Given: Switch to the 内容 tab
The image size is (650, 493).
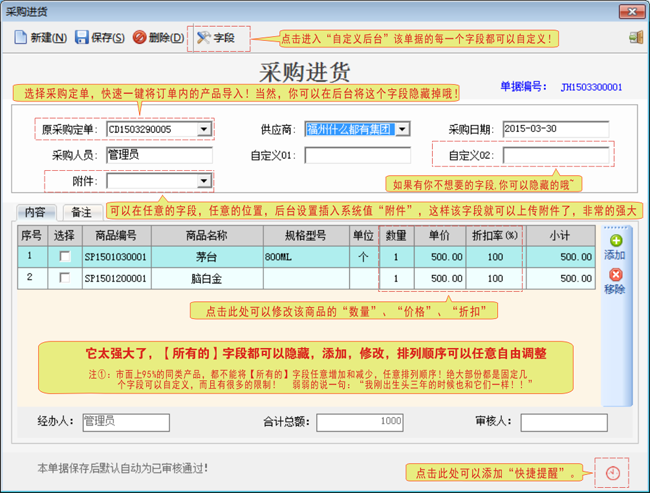Looking at the screenshot, I should [35, 212].
